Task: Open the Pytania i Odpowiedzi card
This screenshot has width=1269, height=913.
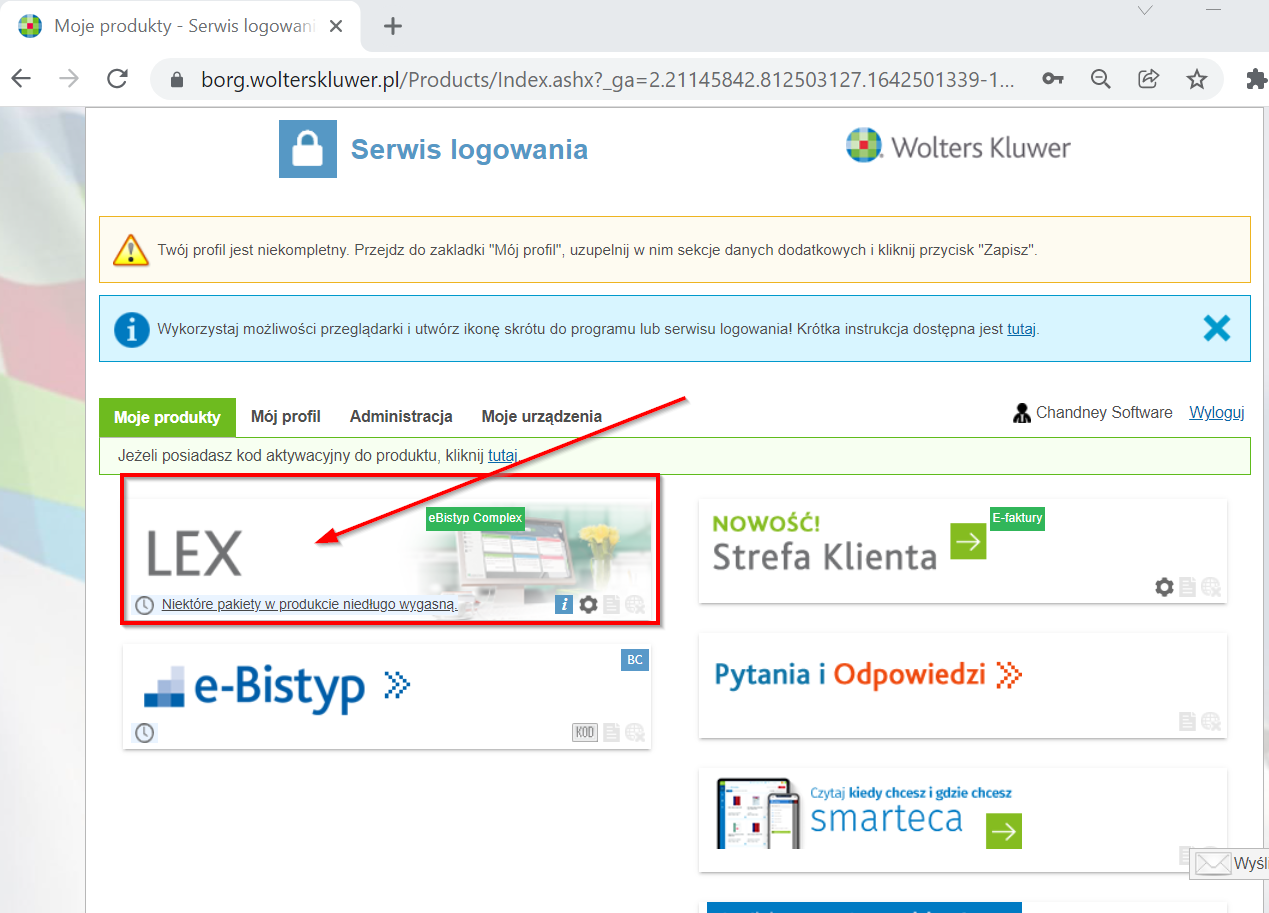Action: pos(963,685)
